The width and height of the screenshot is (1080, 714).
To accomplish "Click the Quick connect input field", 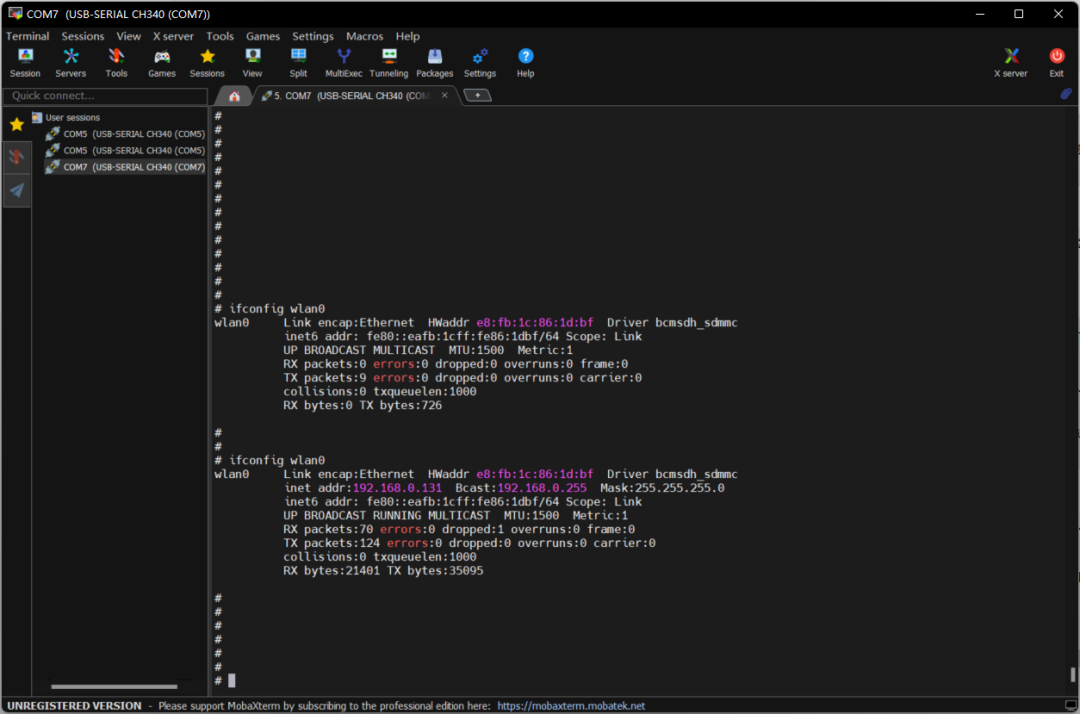I will (105, 96).
